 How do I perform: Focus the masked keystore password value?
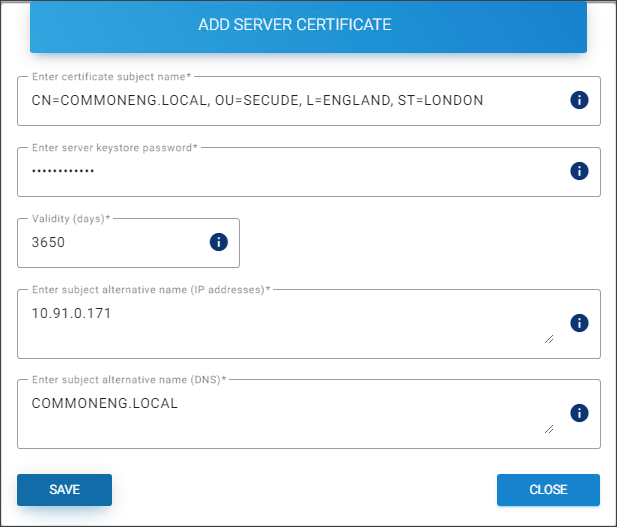[x=63, y=171]
